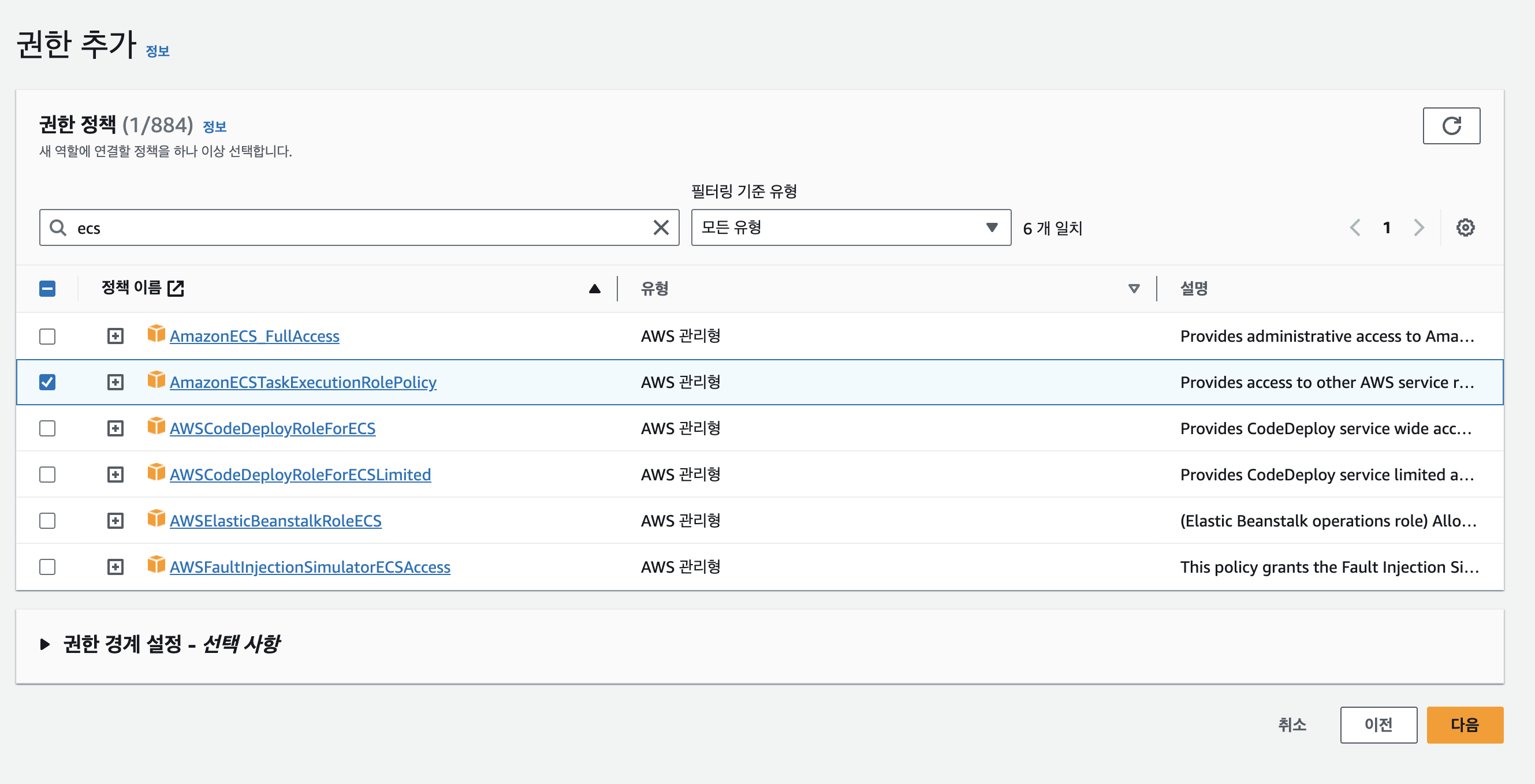Screen dimensions: 1535x784
Task: Clear the ecs search text
Action: pos(660,227)
